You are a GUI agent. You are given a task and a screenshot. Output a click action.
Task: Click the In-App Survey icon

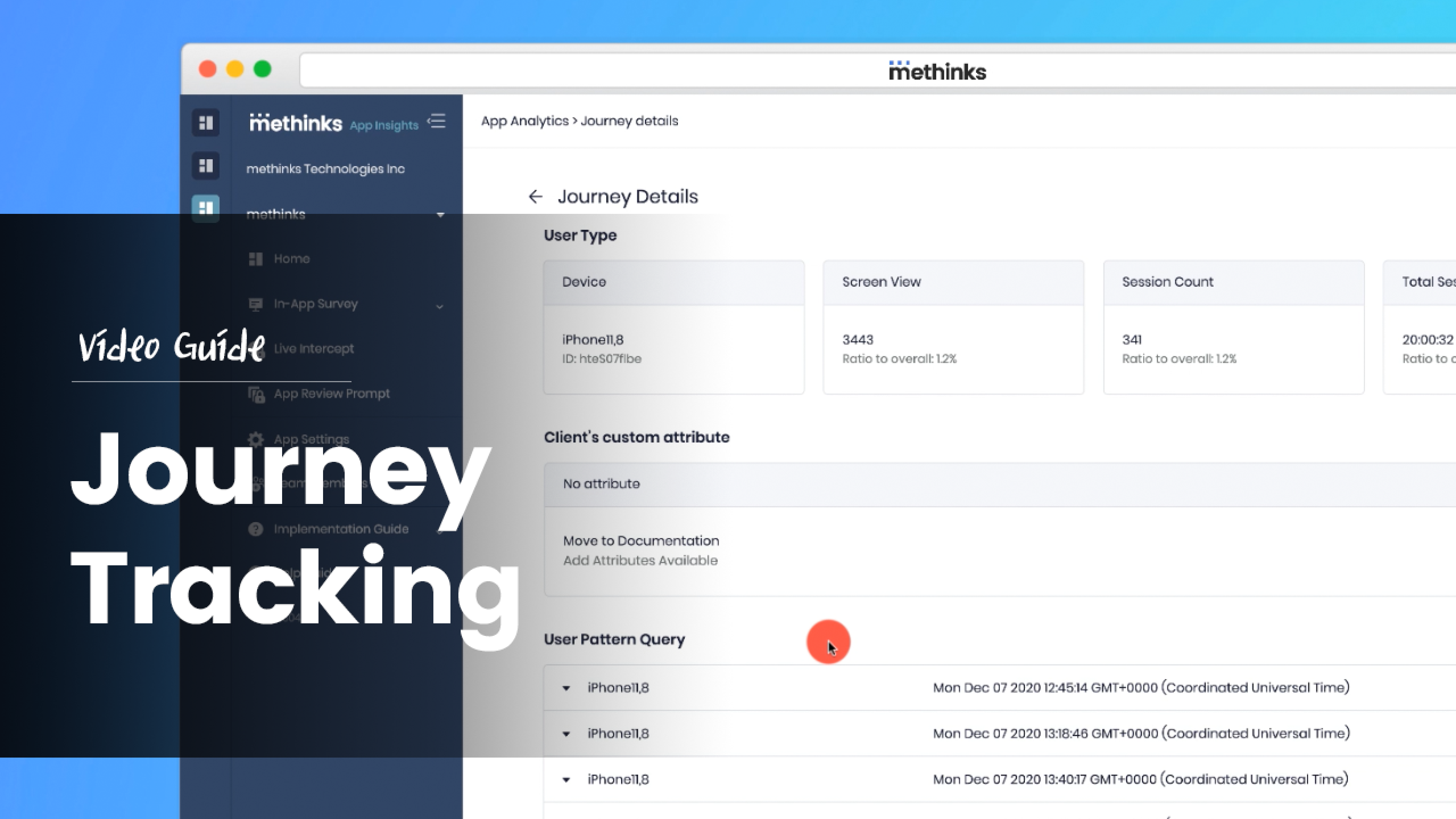pyautogui.click(x=256, y=304)
